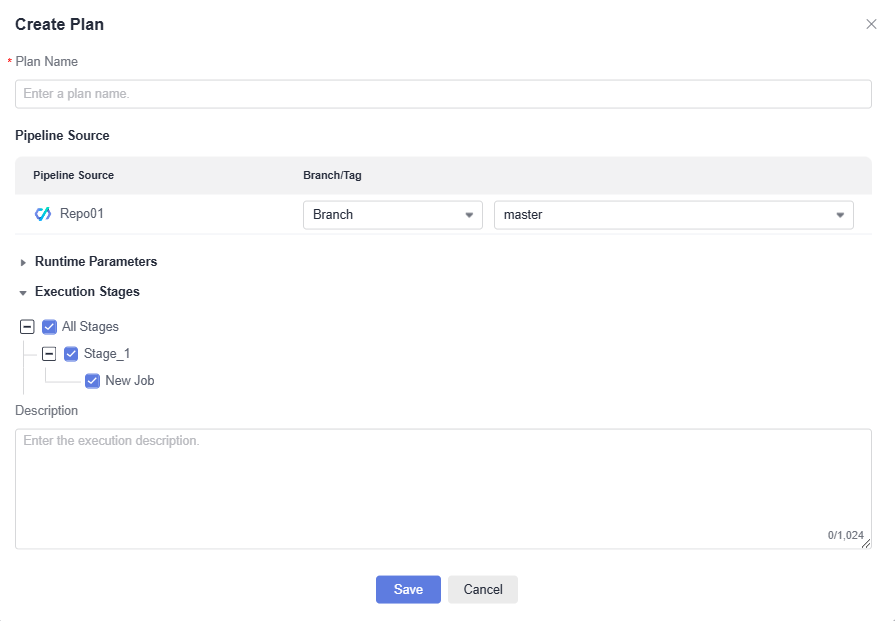Select the All Stages tree label
This screenshot has height=621, width=895.
90,326
